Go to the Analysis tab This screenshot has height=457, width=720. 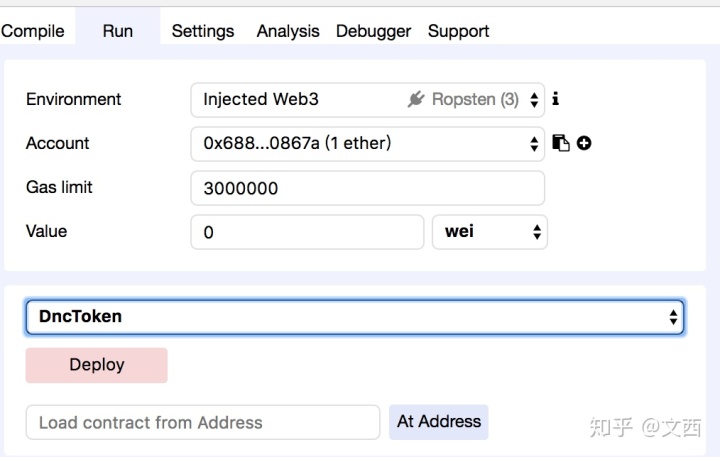[288, 31]
